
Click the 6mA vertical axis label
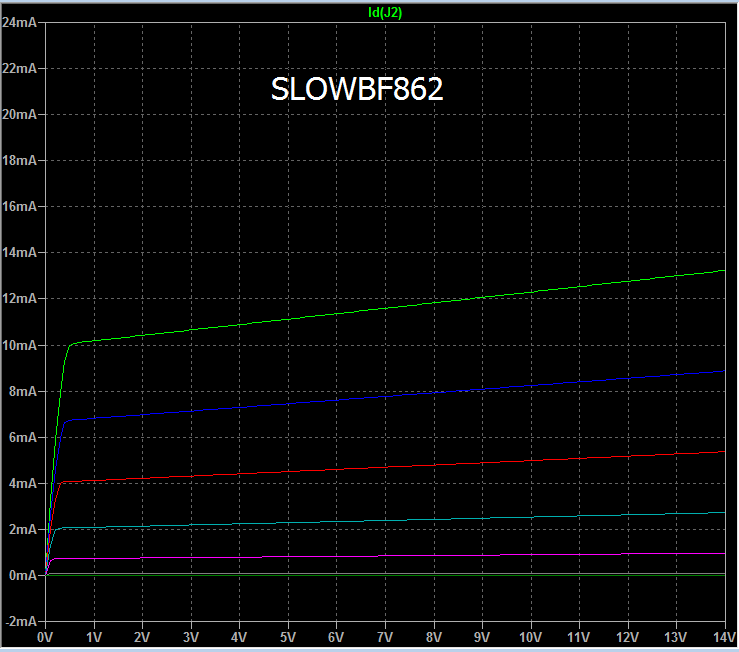(22, 437)
